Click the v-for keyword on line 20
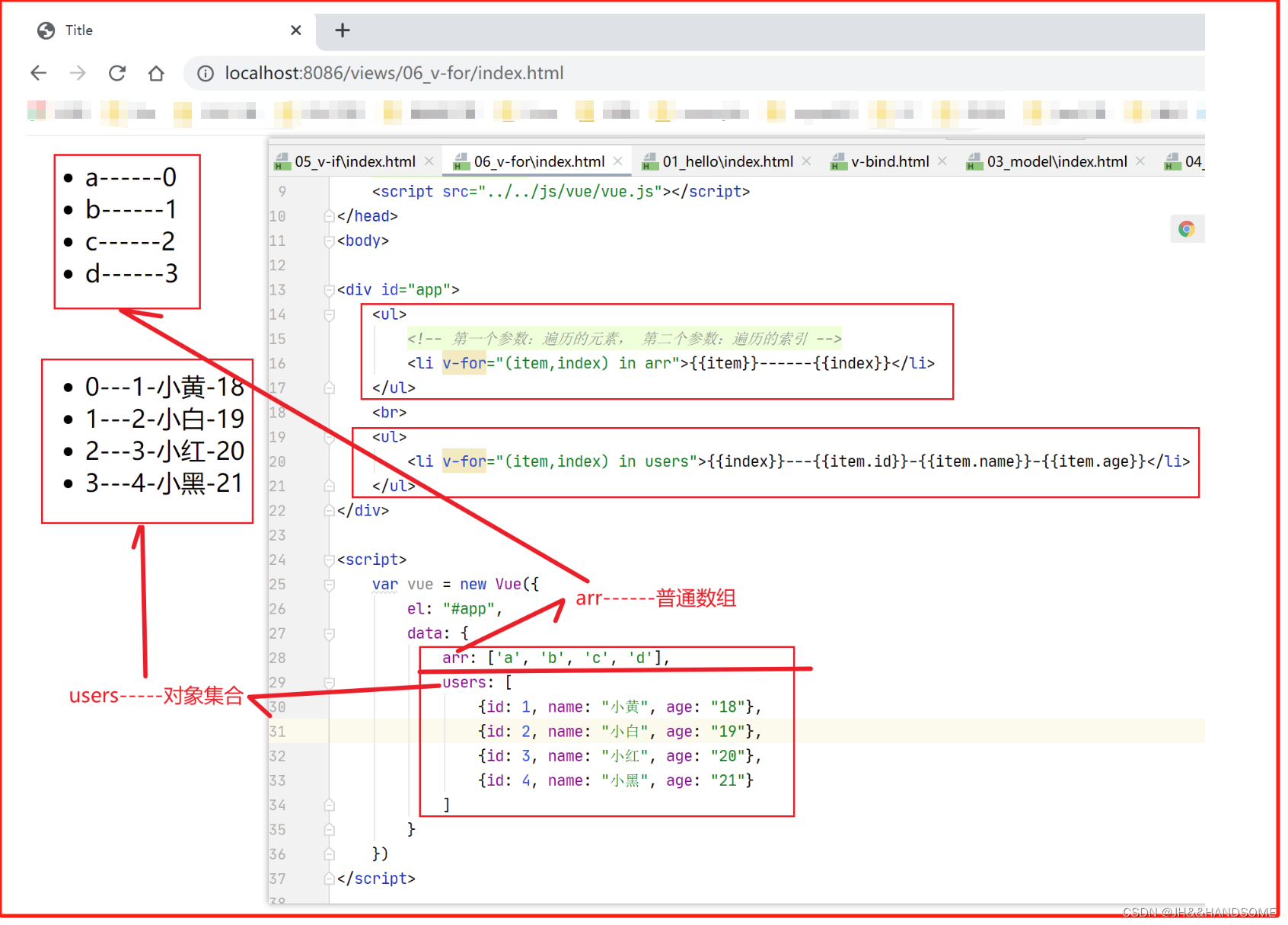Image resolution: width=1288 pixels, height=925 pixels. pyautogui.click(x=464, y=461)
